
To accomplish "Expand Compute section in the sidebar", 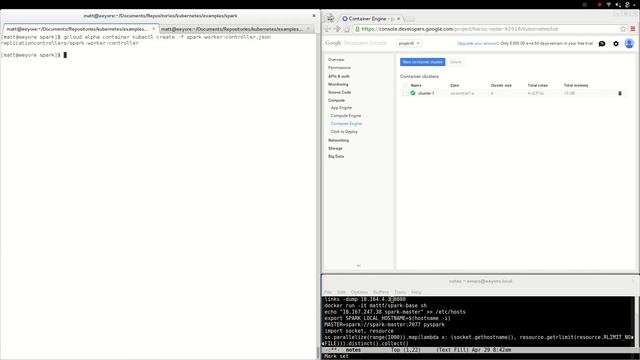I will pos(336,100).
